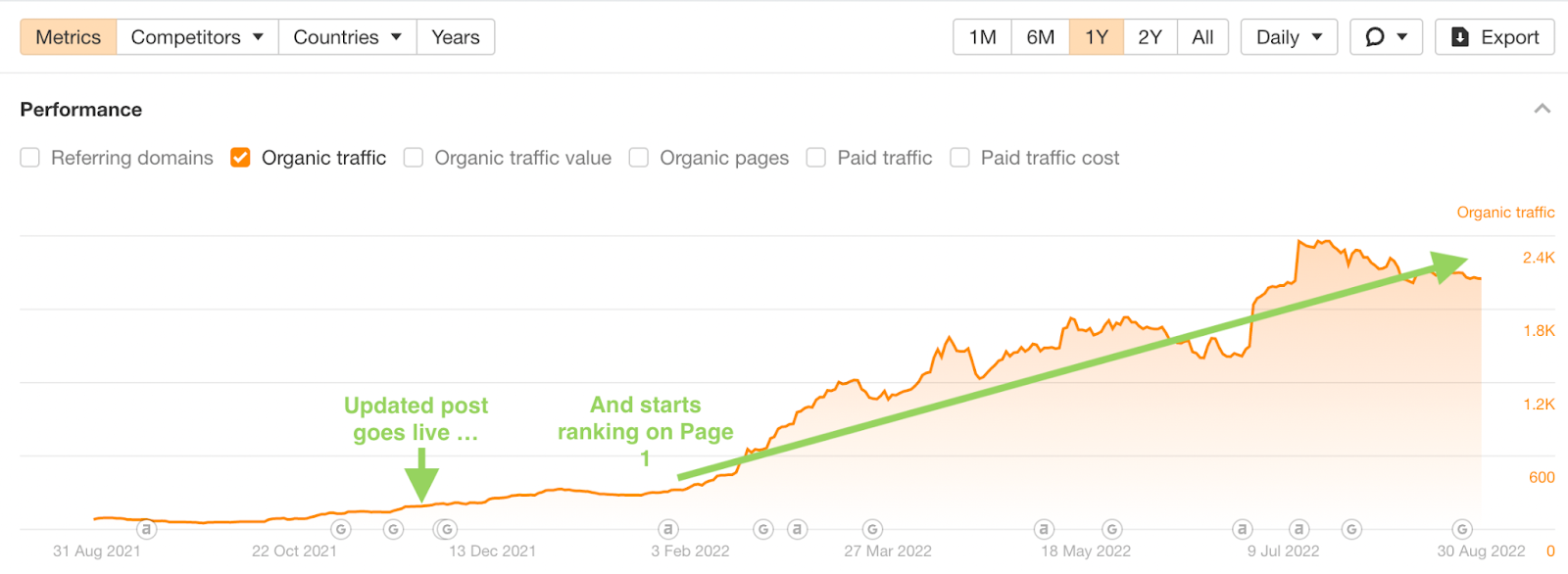Uncheck the Organic traffic checkbox
The image size is (1568, 574).
240,158
